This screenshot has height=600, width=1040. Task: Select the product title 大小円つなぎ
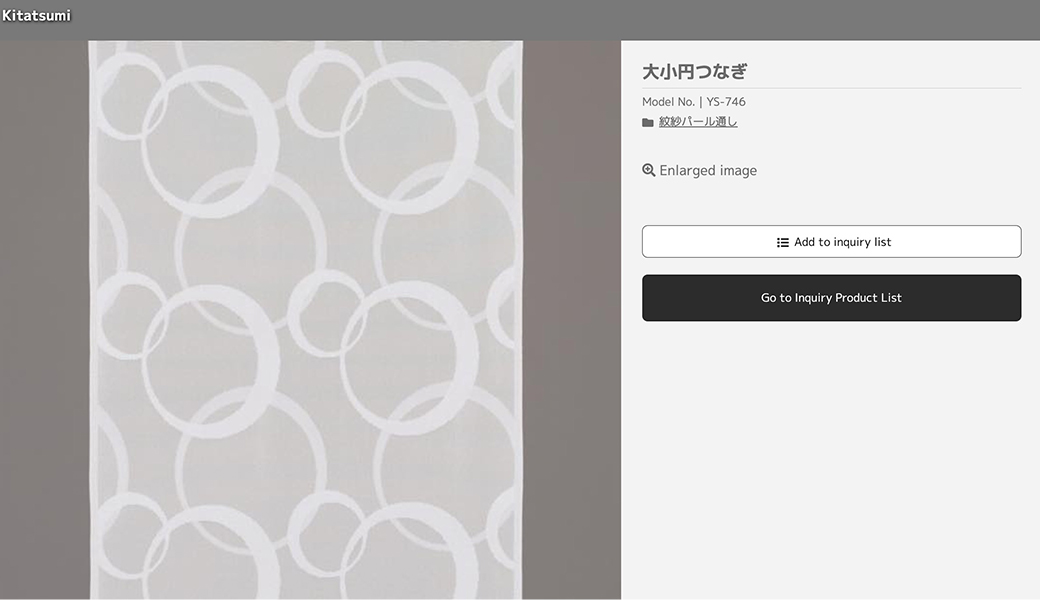point(694,72)
